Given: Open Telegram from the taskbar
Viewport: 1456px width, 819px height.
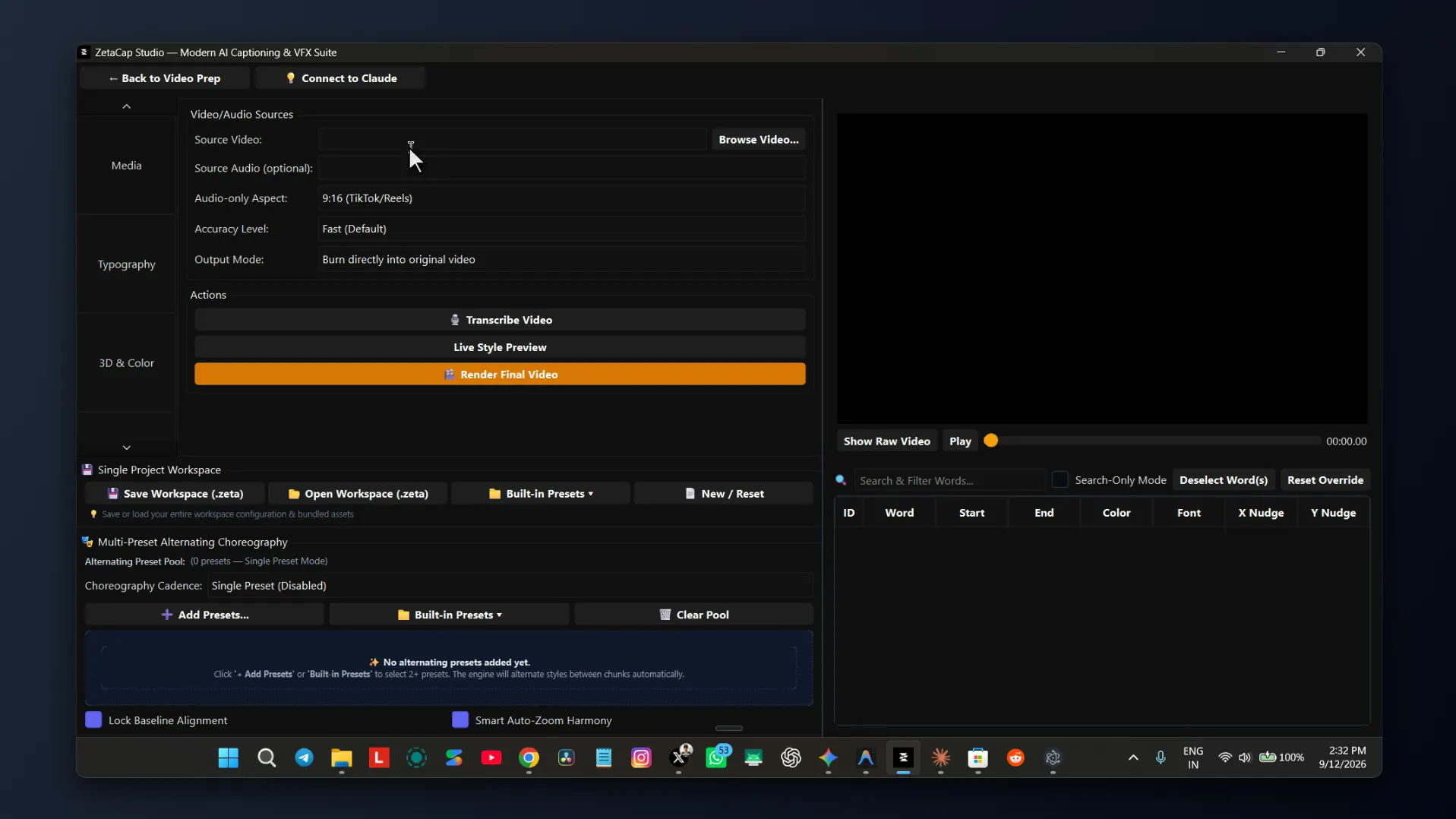Looking at the screenshot, I should (304, 757).
